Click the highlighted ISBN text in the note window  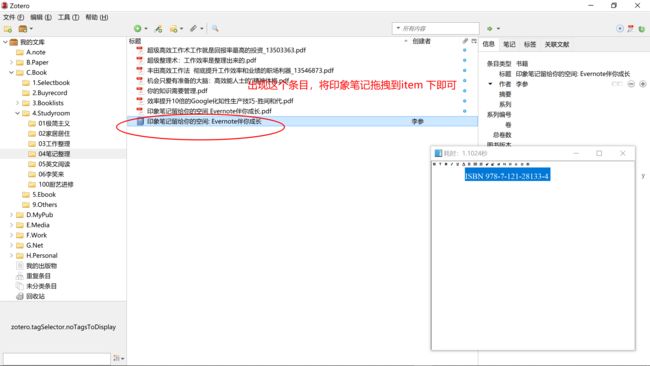507,176
